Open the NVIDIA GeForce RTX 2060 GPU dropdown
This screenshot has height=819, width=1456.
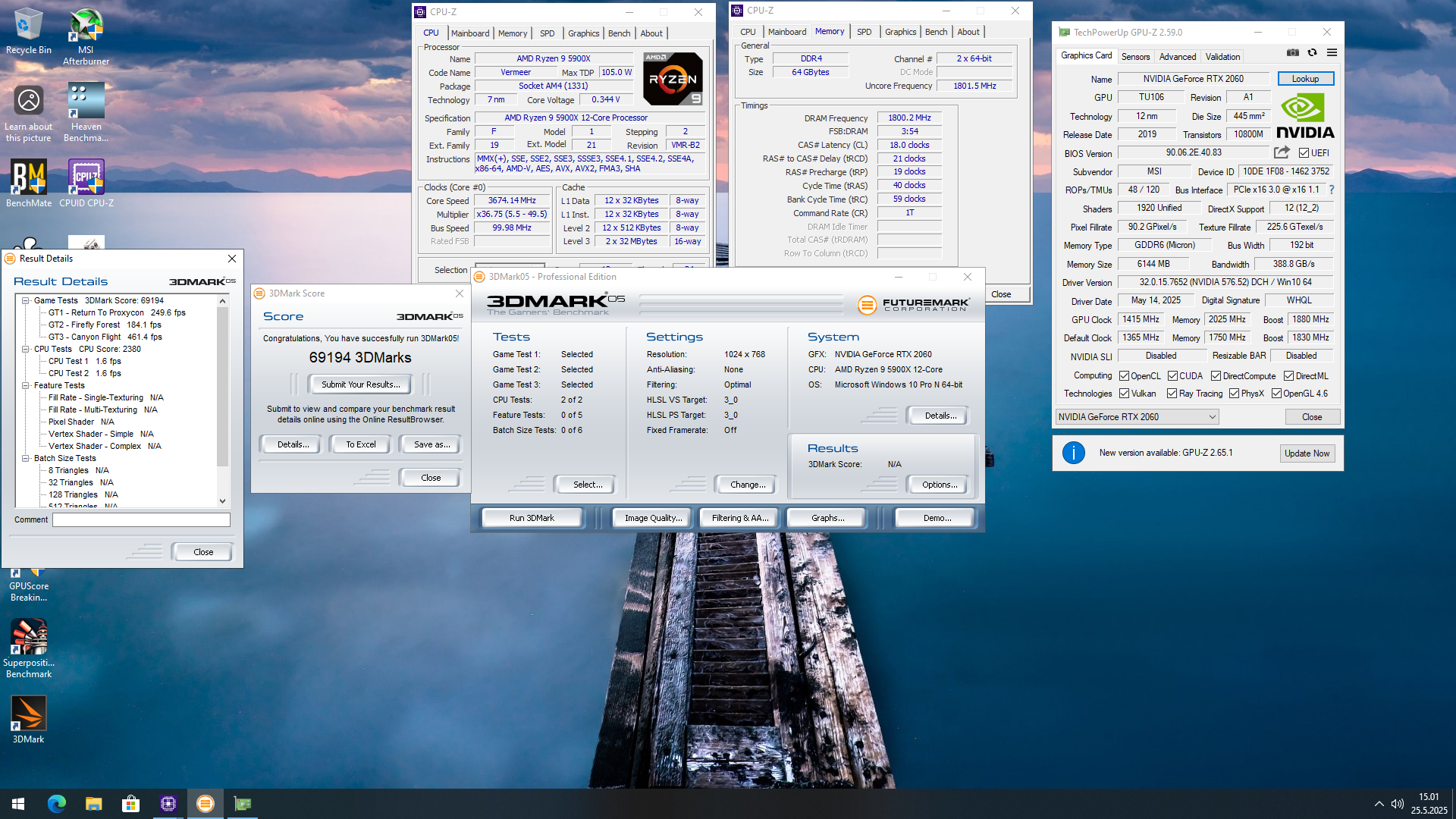click(x=1137, y=417)
